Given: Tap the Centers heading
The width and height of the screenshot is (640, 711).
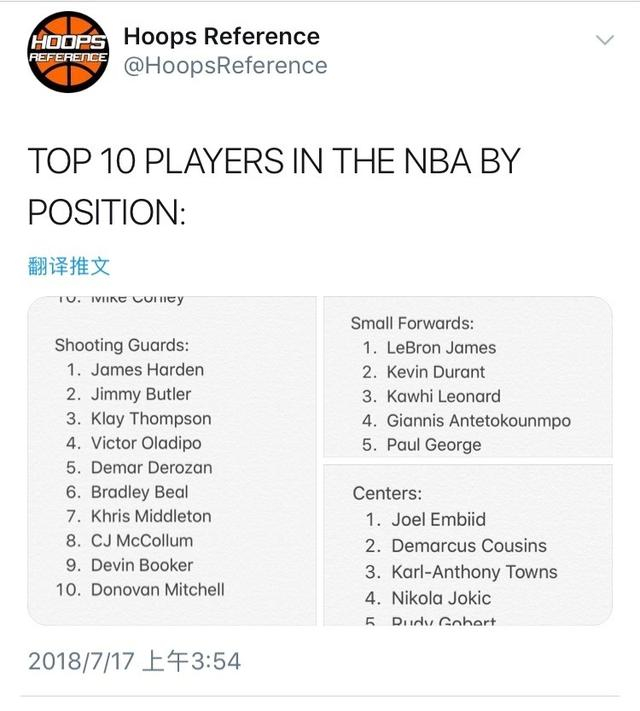Looking at the screenshot, I should click(387, 494).
